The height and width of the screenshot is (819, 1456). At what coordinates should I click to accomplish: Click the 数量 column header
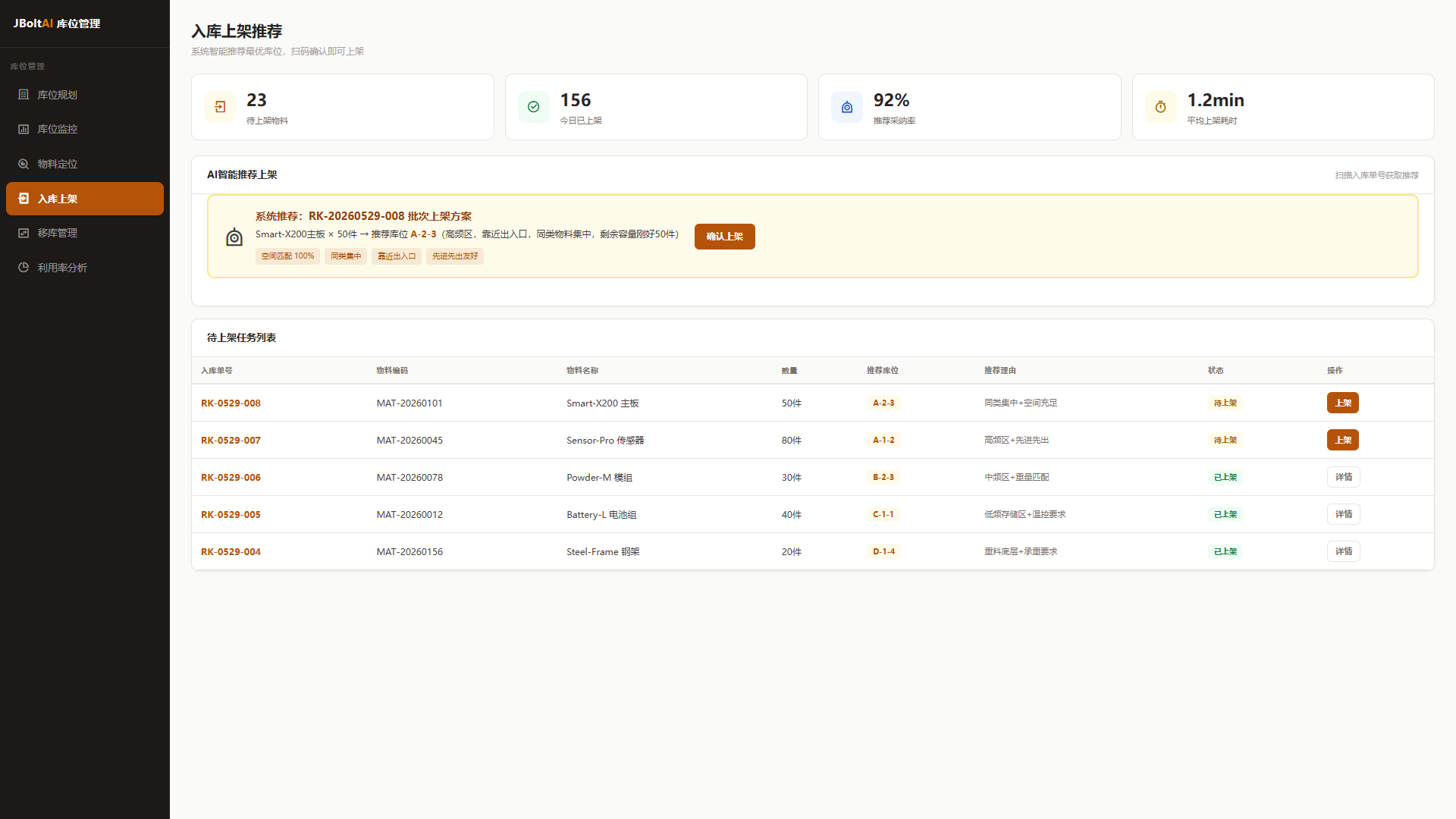pos(789,371)
